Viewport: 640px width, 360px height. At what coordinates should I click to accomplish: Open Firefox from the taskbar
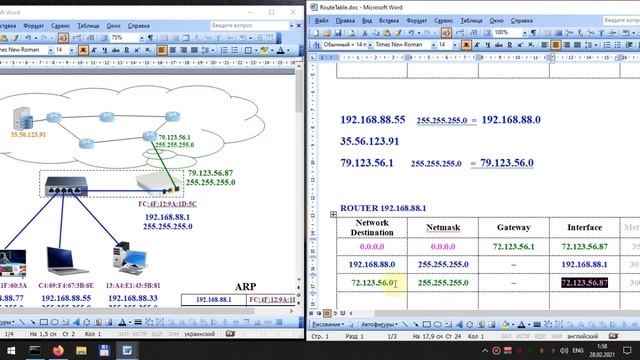click(x=58, y=350)
